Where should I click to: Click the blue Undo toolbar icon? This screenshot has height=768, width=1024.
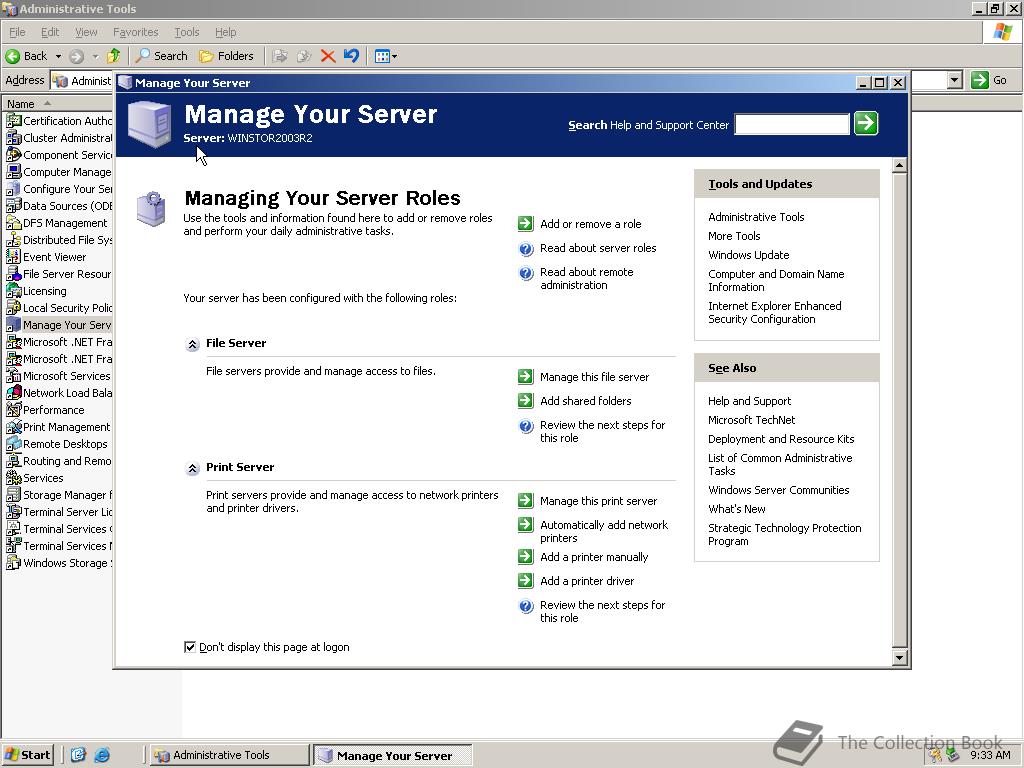351,56
